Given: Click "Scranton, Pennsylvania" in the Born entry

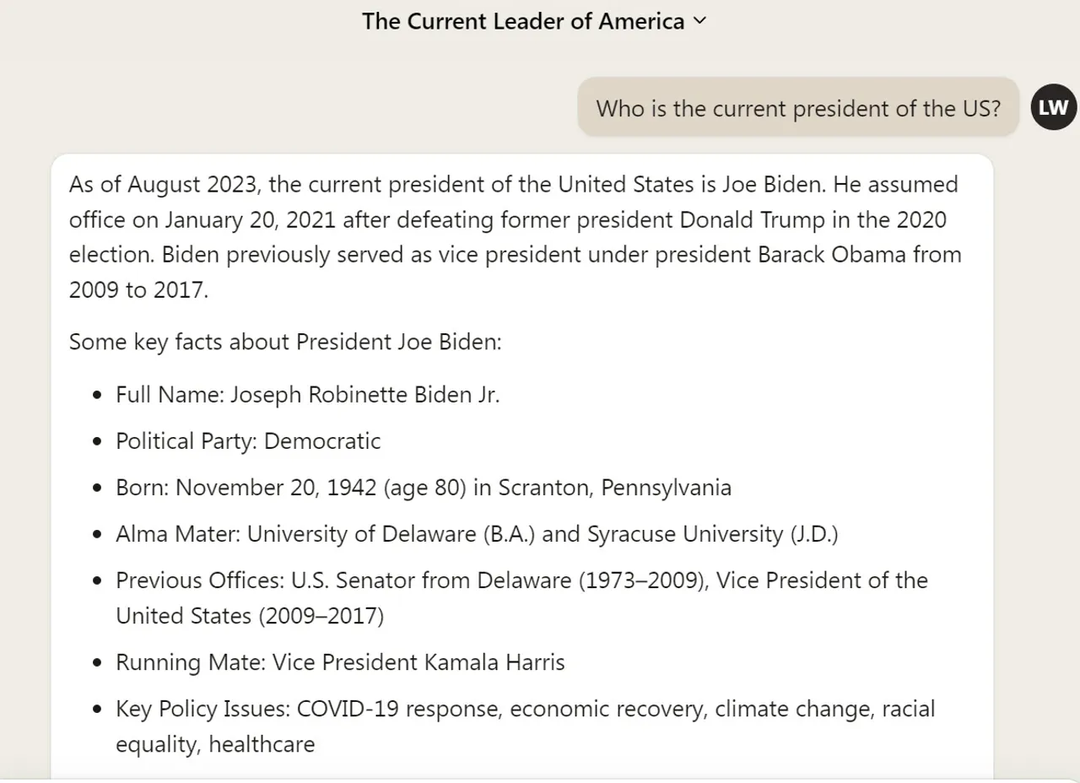Looking at the screenshot, I should [614, 488].
